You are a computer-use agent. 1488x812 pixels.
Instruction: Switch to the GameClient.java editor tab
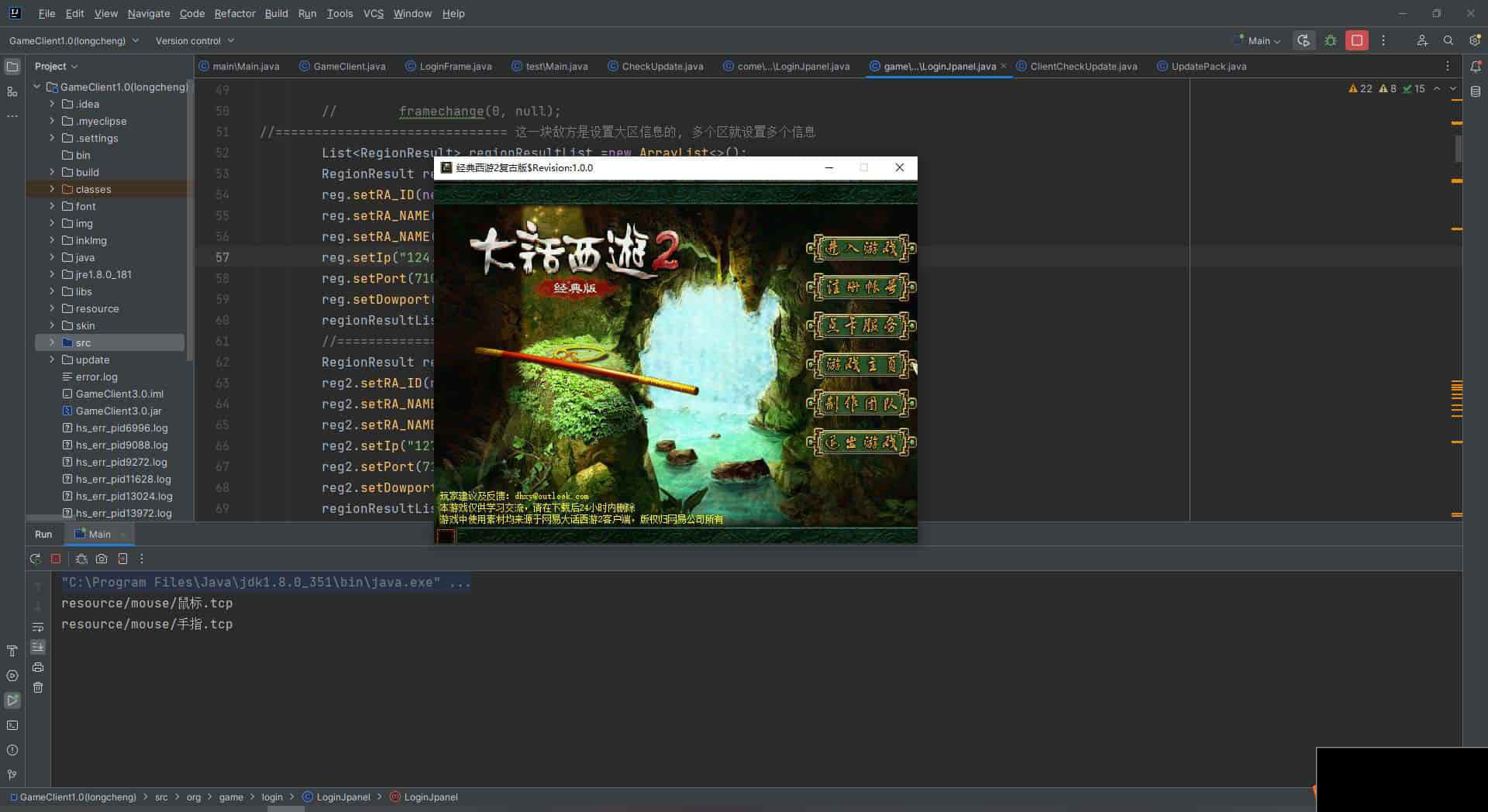[349, 67]
